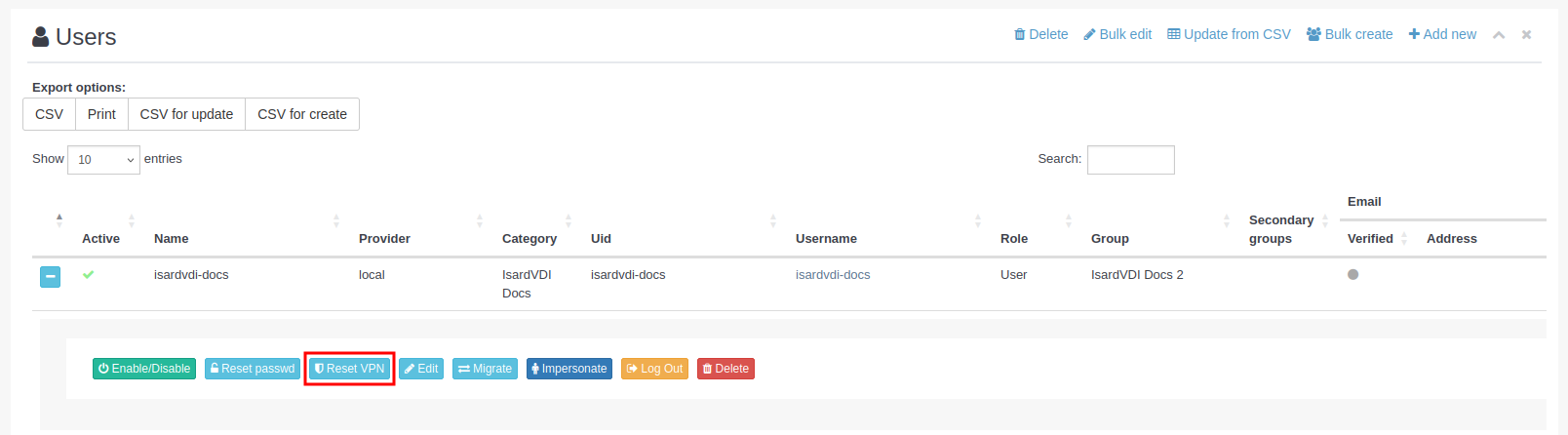Impersonate the isardvdi-docs user
1568x435 pixels.
[568, 369]
